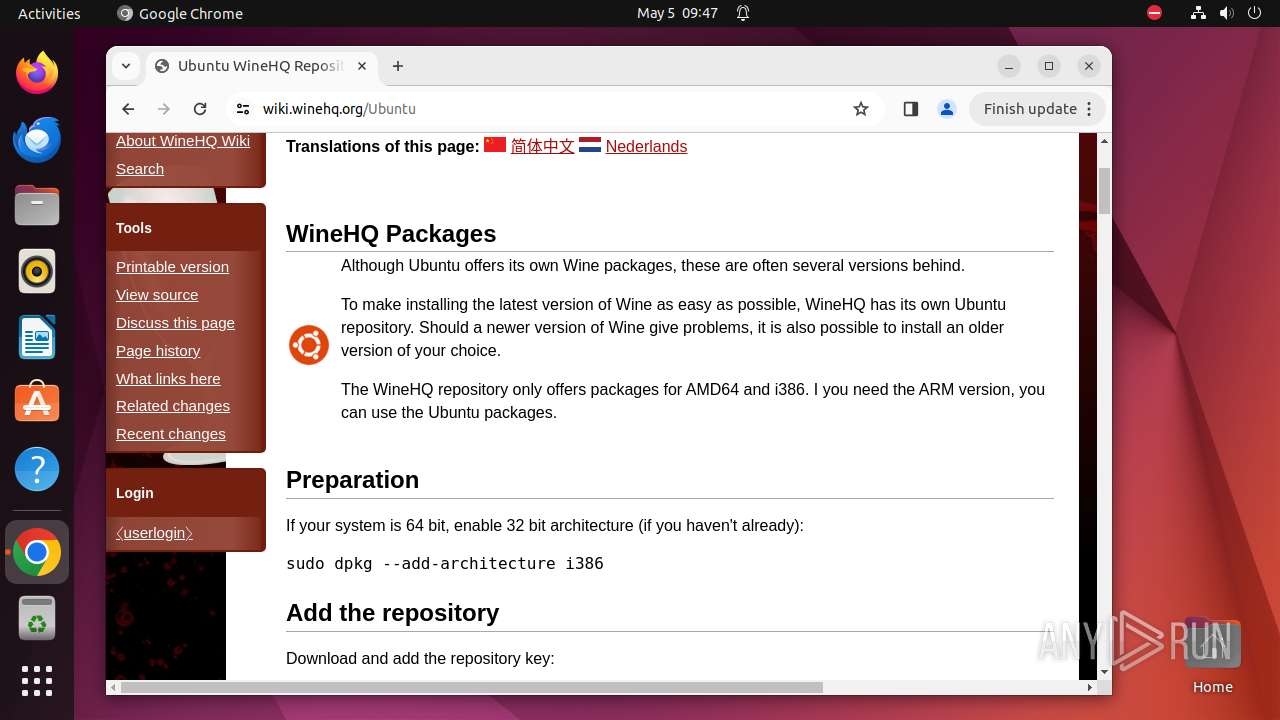Screen dimensions: 1280x720
Task: Go back to the previous page
Action: (x=128, y=109)
